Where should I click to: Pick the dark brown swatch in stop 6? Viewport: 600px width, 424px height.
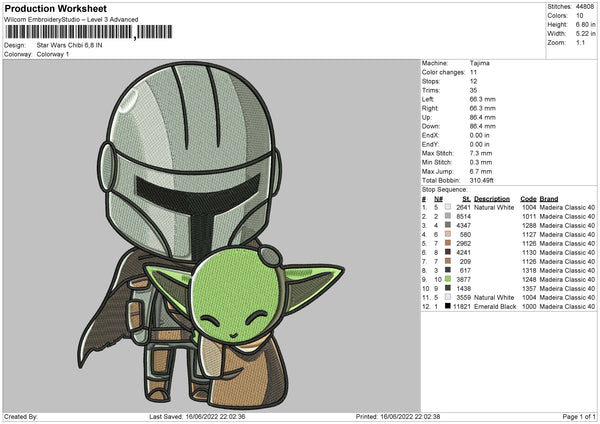click(448, 252)
